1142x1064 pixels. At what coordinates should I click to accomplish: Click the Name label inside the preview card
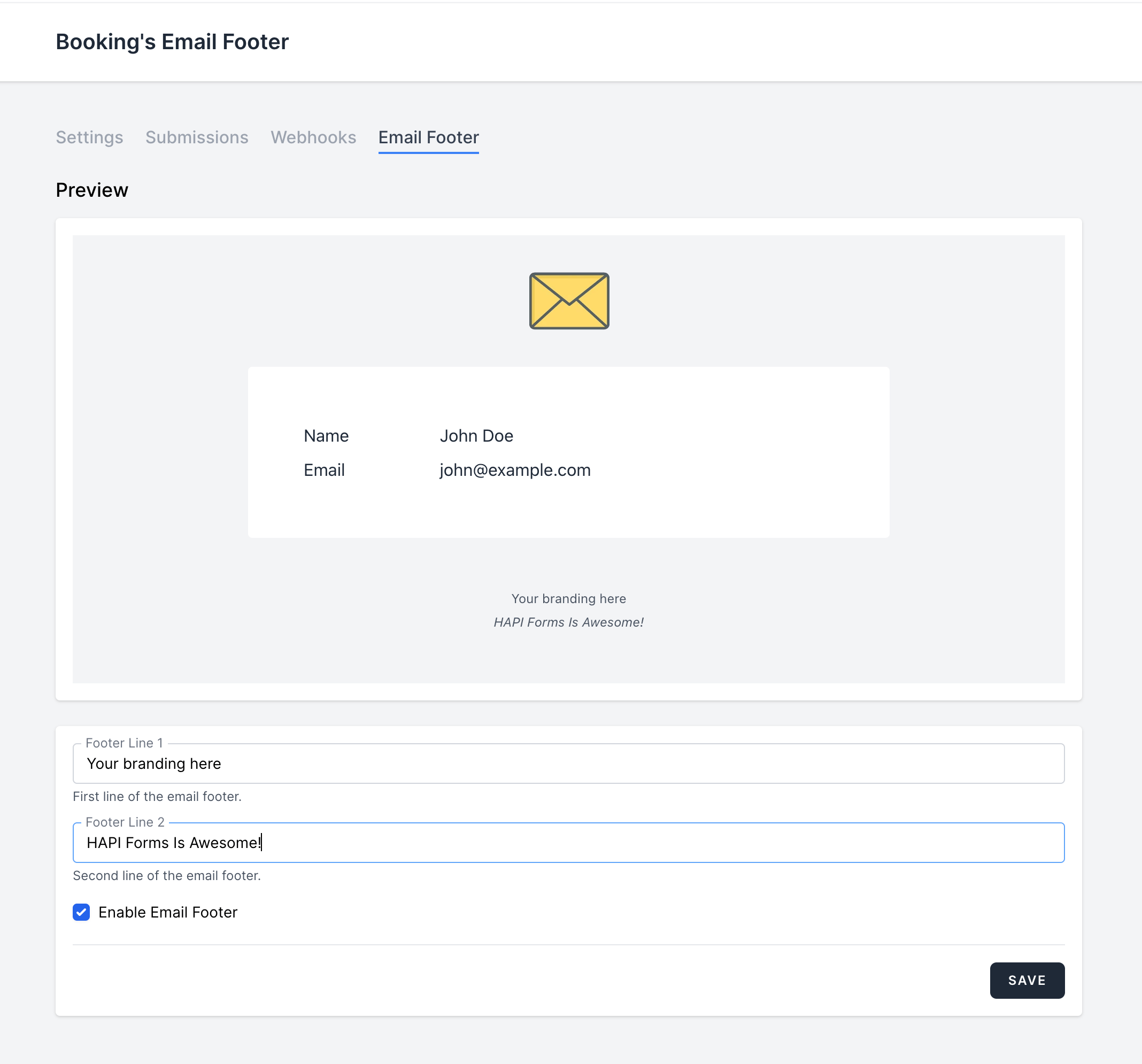click(326, 435)
